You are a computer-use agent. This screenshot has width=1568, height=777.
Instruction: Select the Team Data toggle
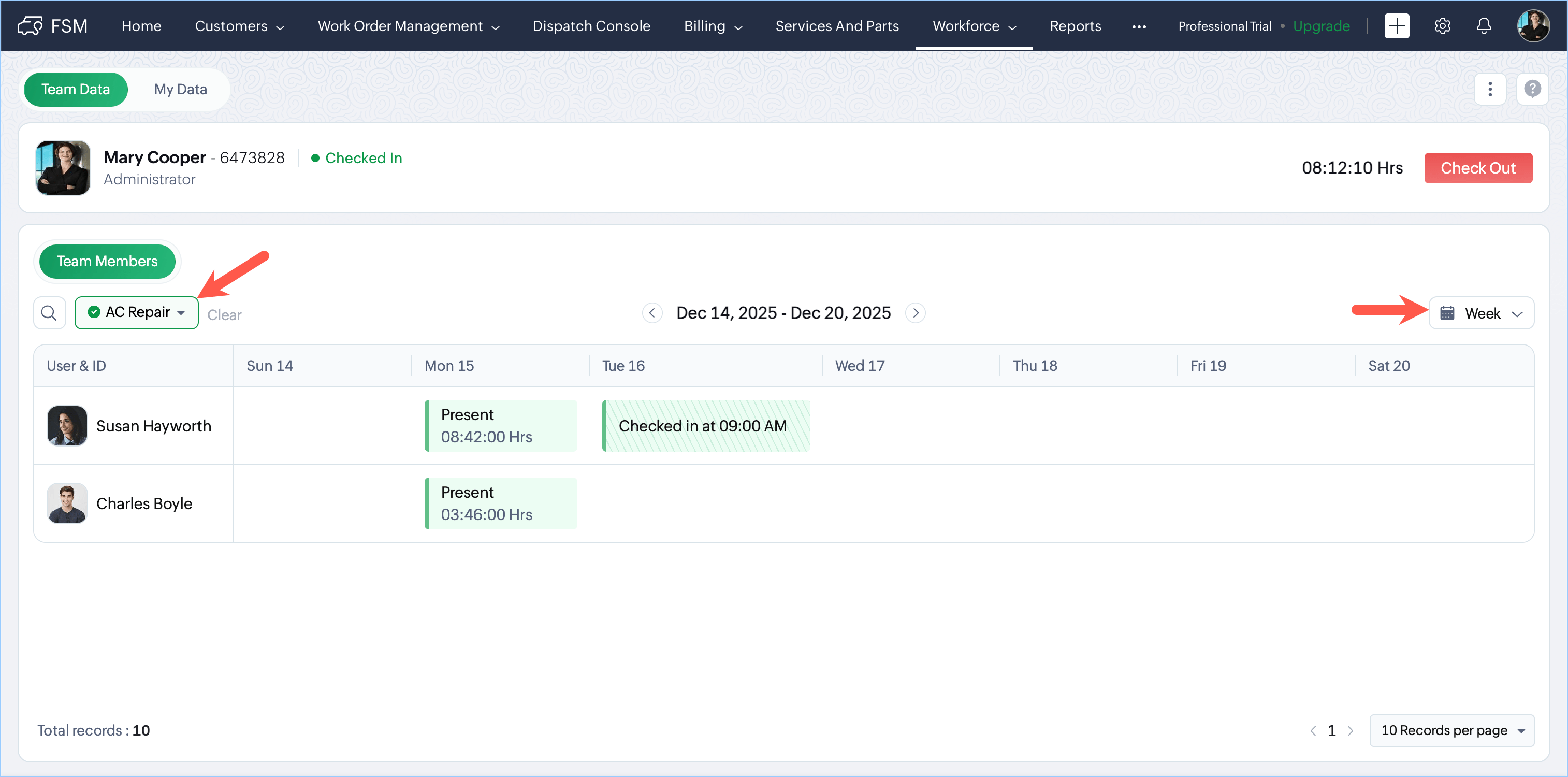[x=76, y=89]
